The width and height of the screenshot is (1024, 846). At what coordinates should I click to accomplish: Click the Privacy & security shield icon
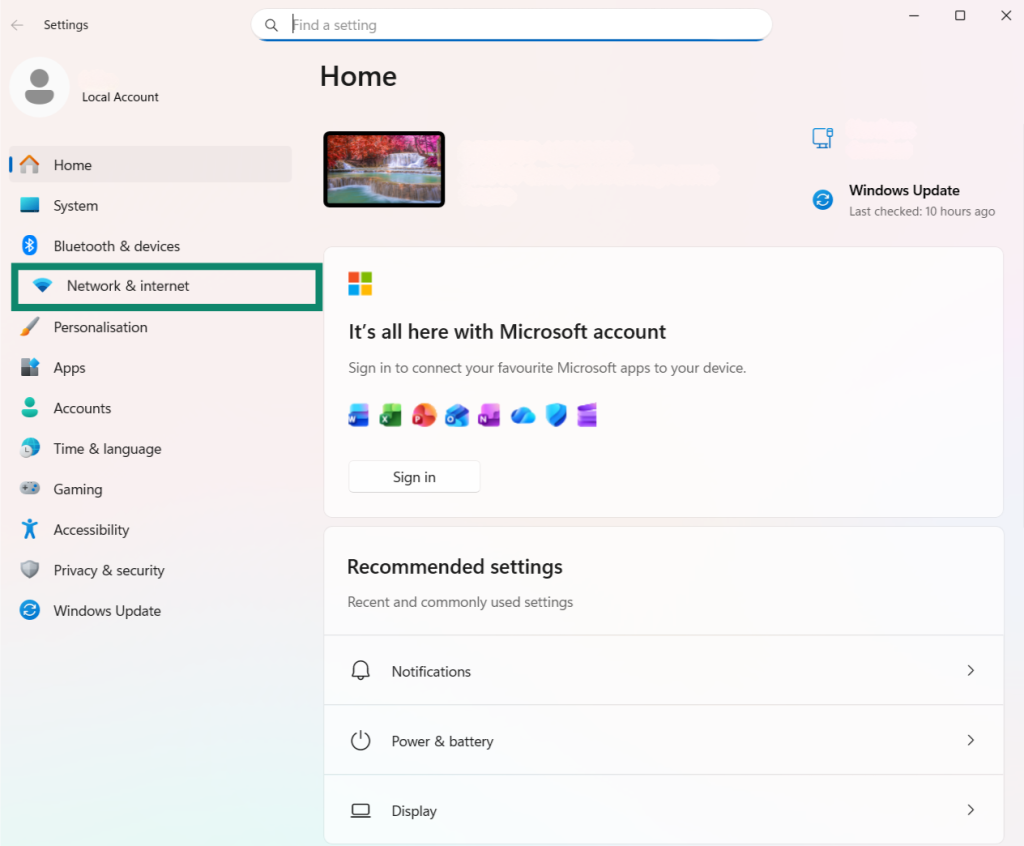30,570
